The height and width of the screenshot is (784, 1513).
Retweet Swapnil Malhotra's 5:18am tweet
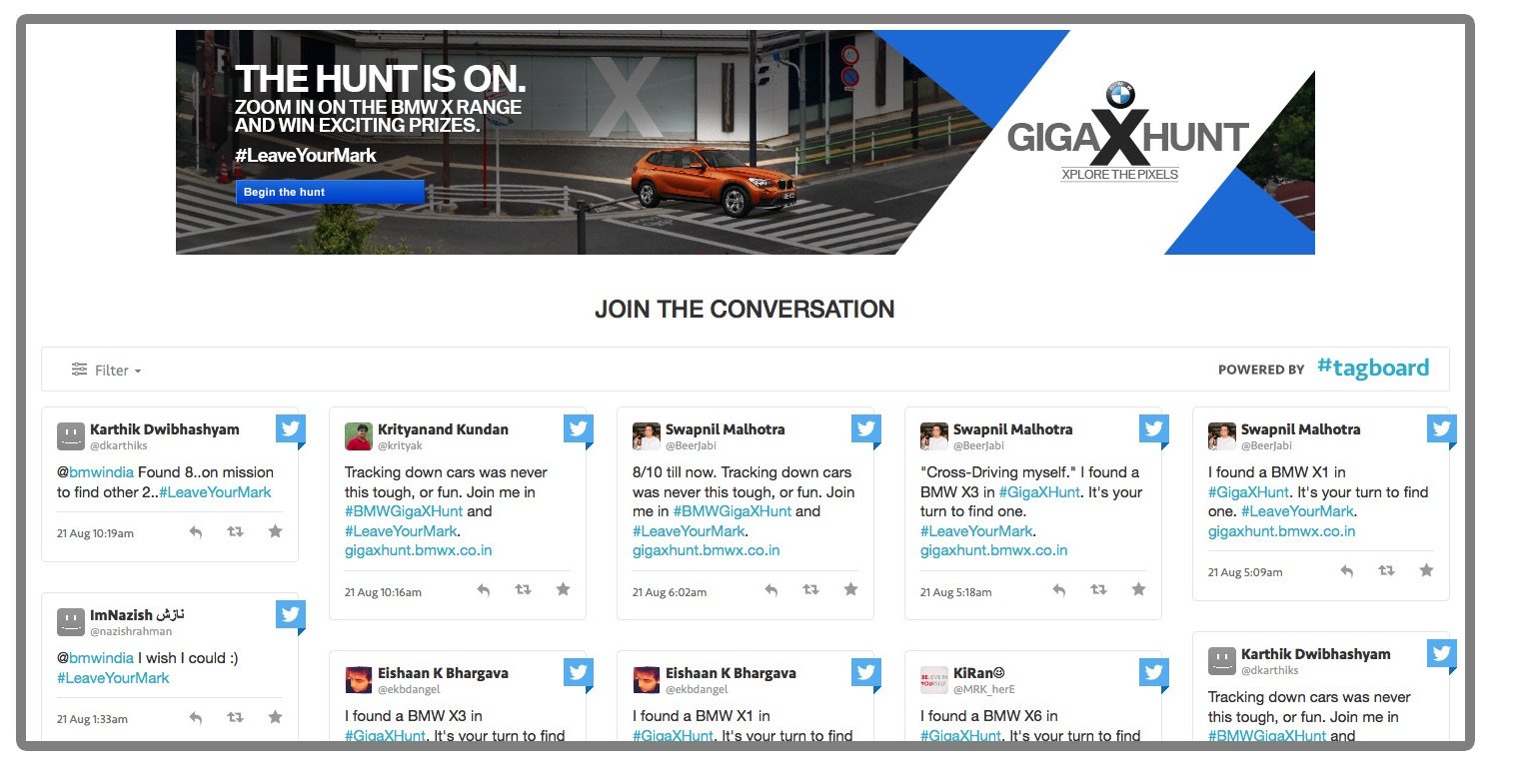[x=1098, y=590]
